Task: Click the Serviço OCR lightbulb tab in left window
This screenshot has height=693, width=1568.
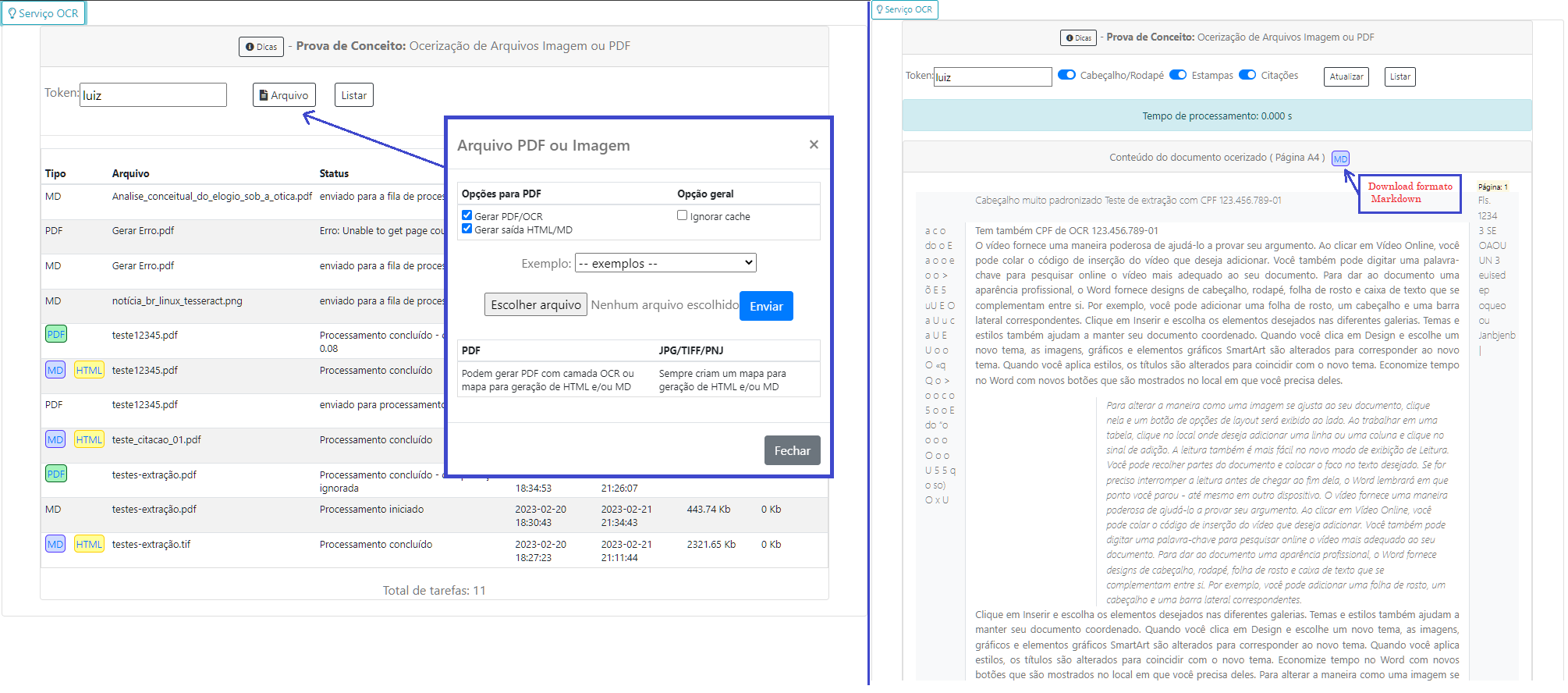Action: (x=43, y=13)
